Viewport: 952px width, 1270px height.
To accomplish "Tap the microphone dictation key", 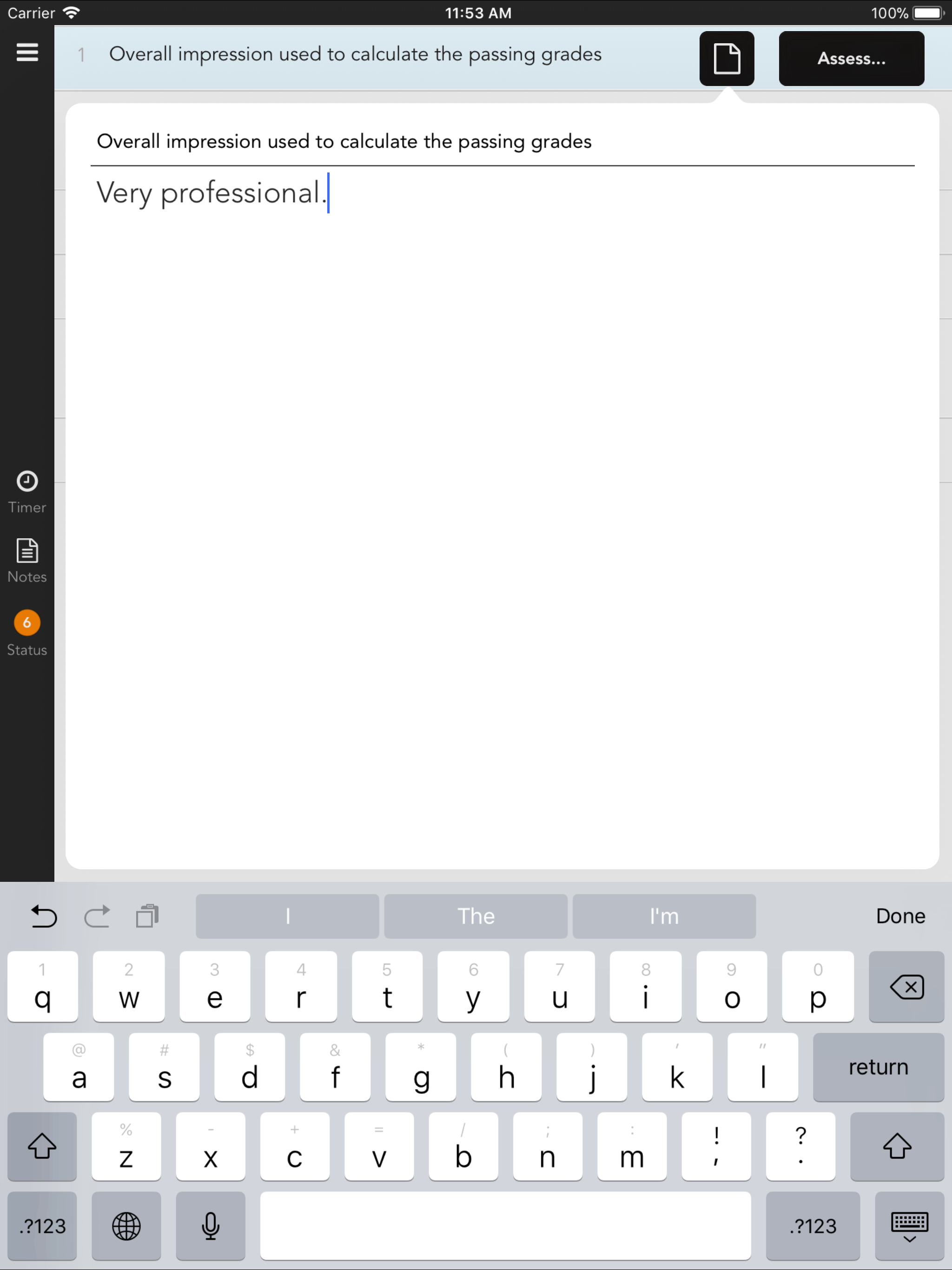I will (x=210, y=1225).
